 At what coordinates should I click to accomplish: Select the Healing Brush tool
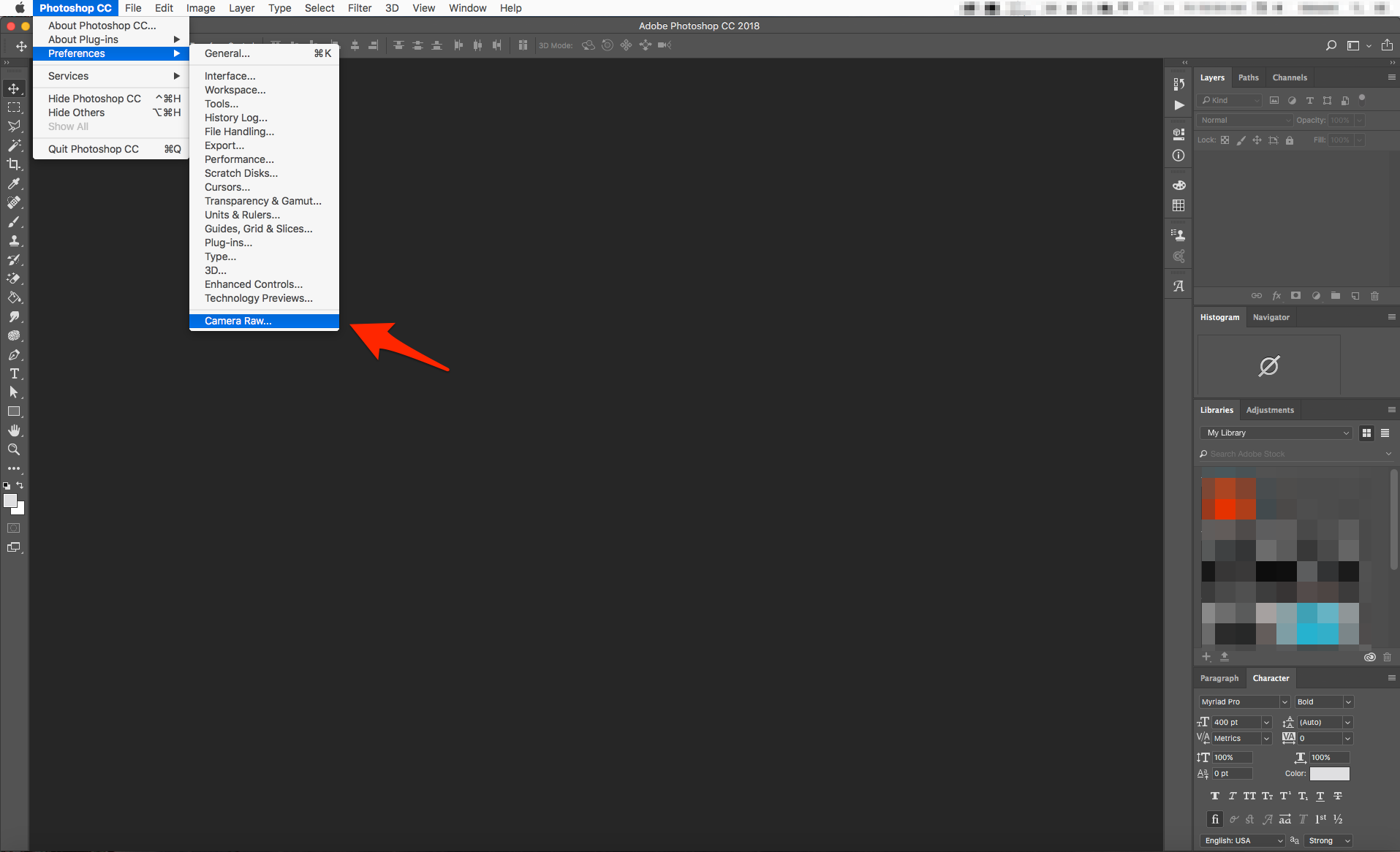coord(14,202)
